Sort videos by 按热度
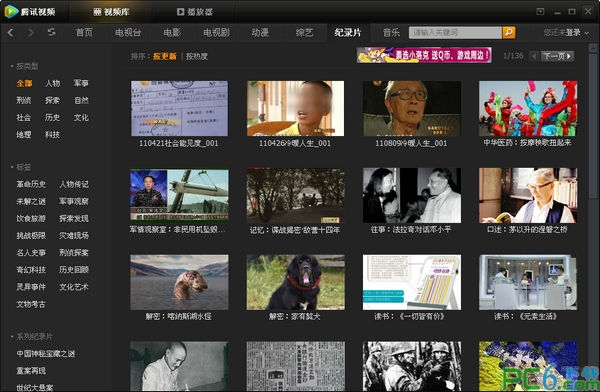The height and width of the screenshot is (392, 600). point(197,56)
